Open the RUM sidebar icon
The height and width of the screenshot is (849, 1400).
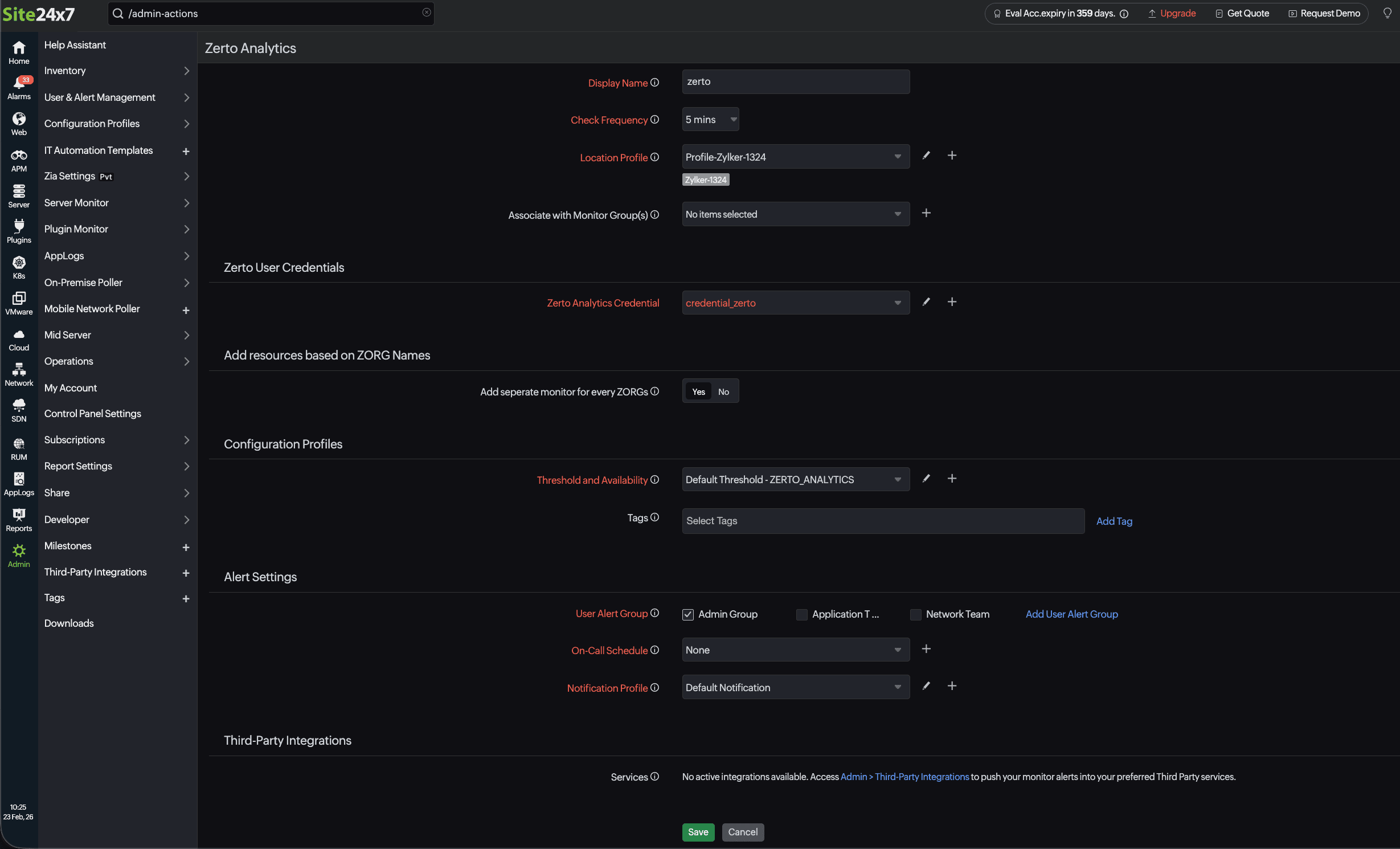(19, 448)
